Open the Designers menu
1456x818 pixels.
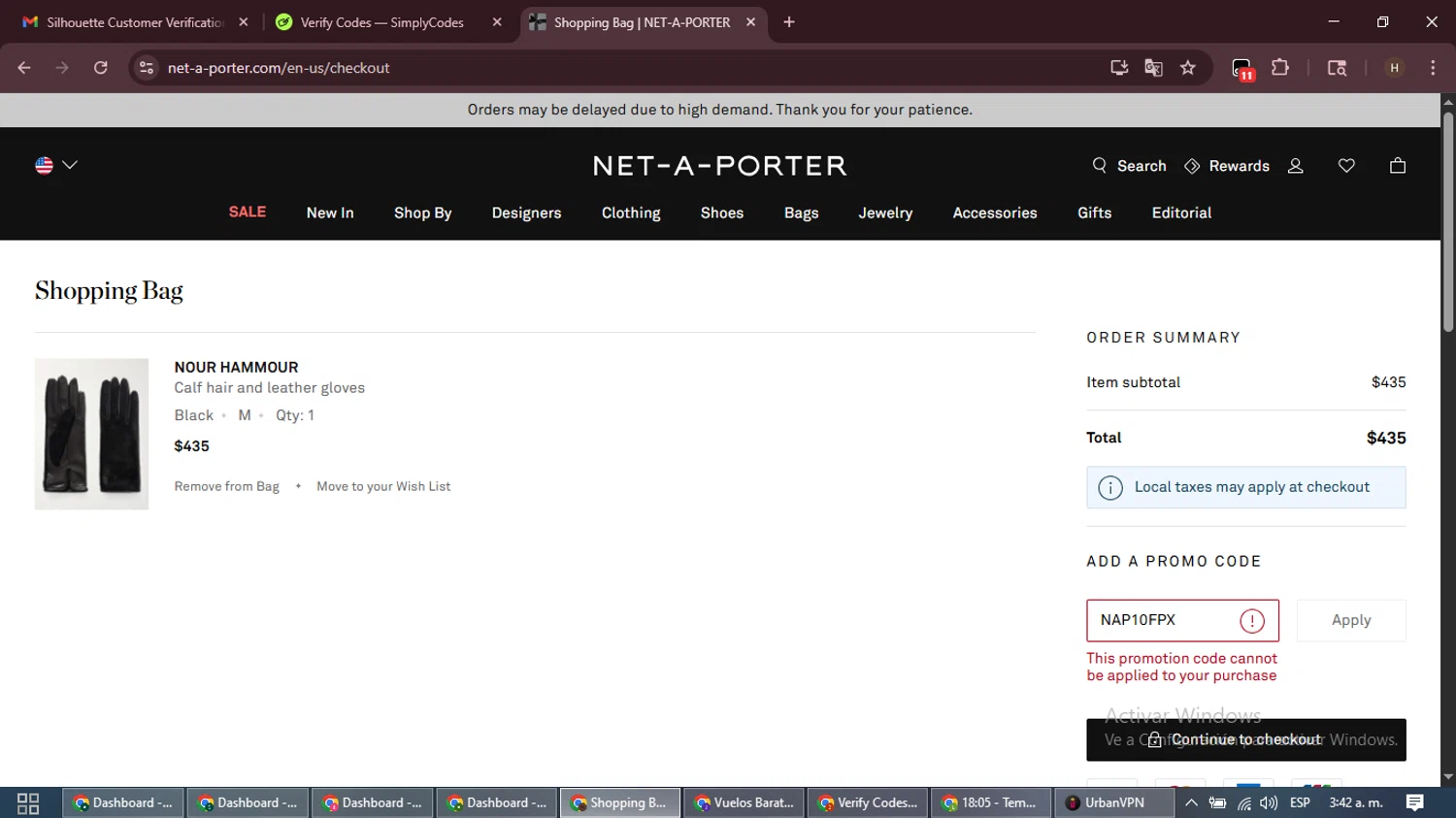[526, 213]
